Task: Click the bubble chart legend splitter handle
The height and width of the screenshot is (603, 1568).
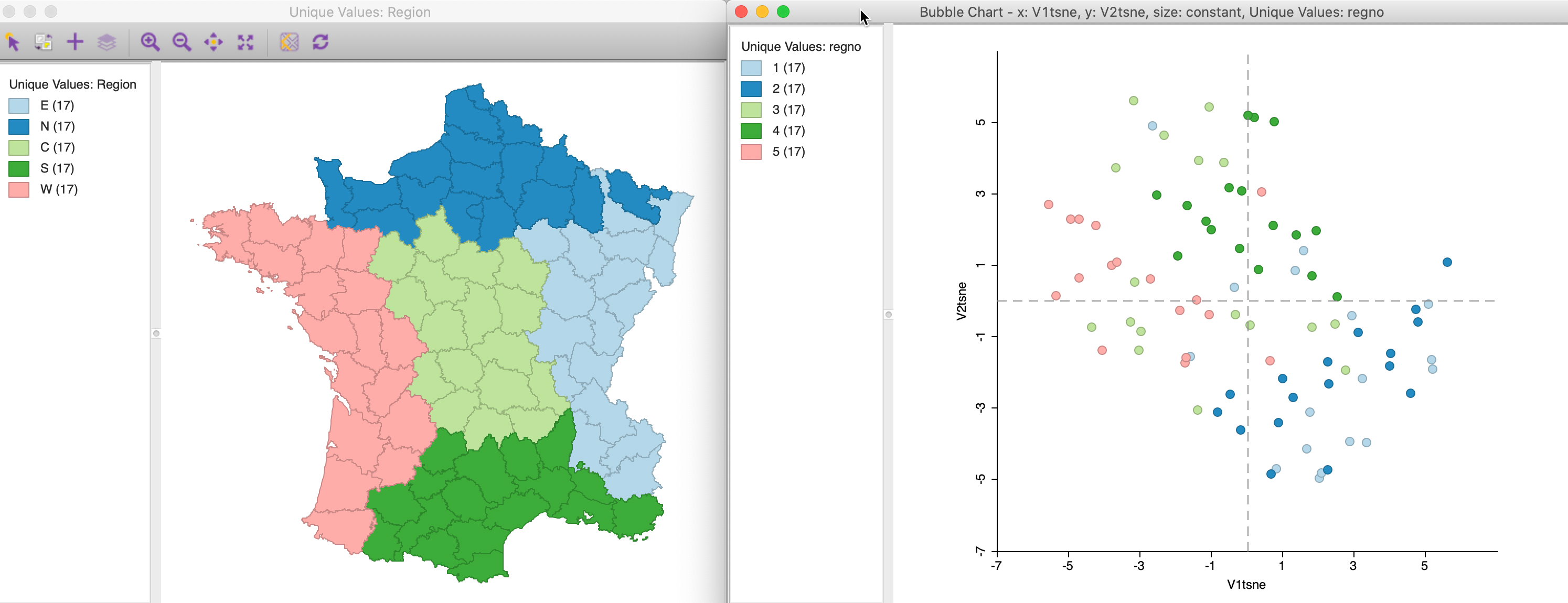Action: (888, 315)
